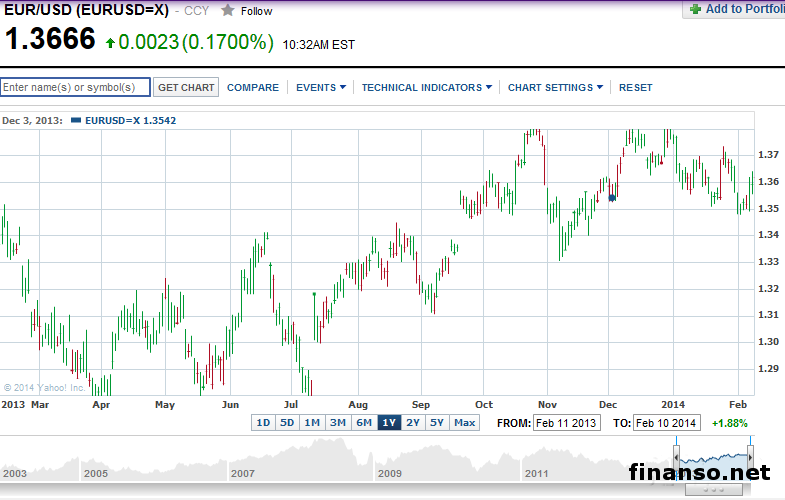Select the Max time range
Viewport: 785px width, 500px height.
[x=464, y=423]
